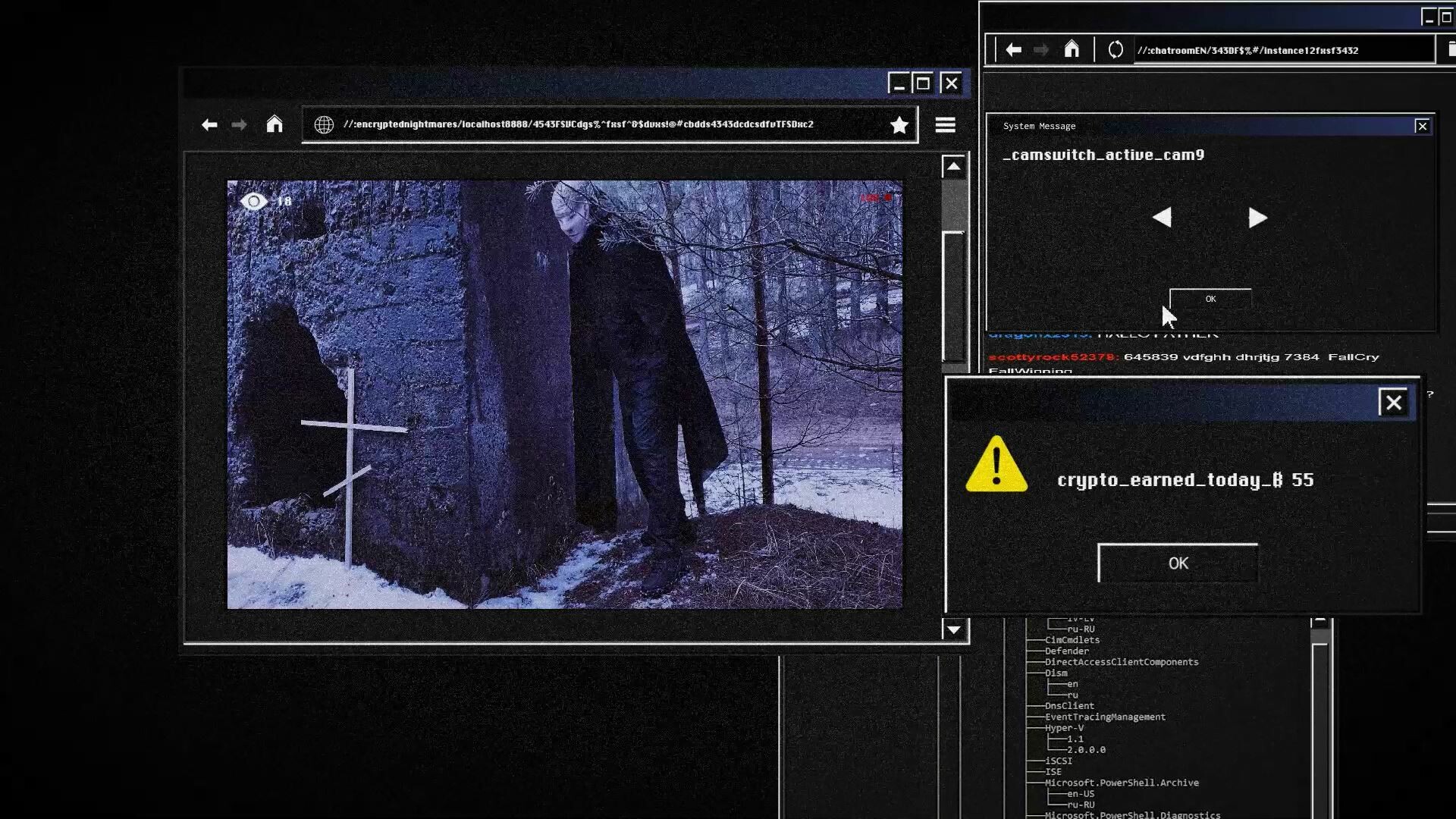Toggle the red LIVE indicator on the stream

[875, 199]
